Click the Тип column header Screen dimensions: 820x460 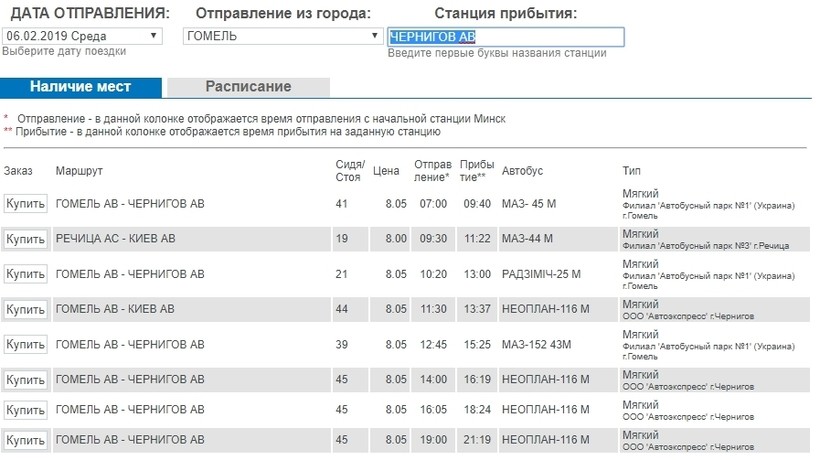631,171
